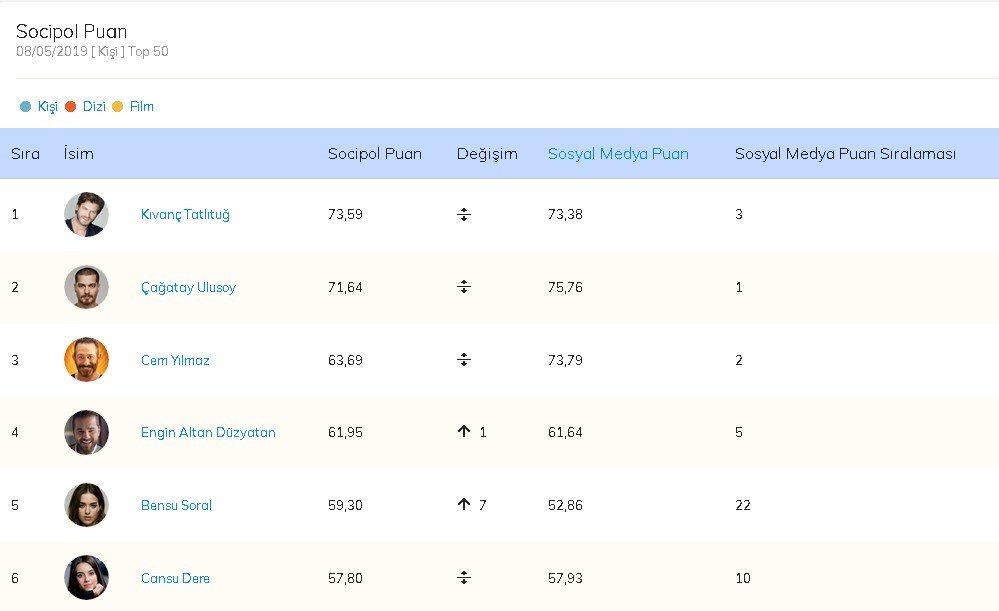Screen dimensions: 999x611
Task: Click Çağatay Ulusoy's avatar image
Action: click(86, 287)
